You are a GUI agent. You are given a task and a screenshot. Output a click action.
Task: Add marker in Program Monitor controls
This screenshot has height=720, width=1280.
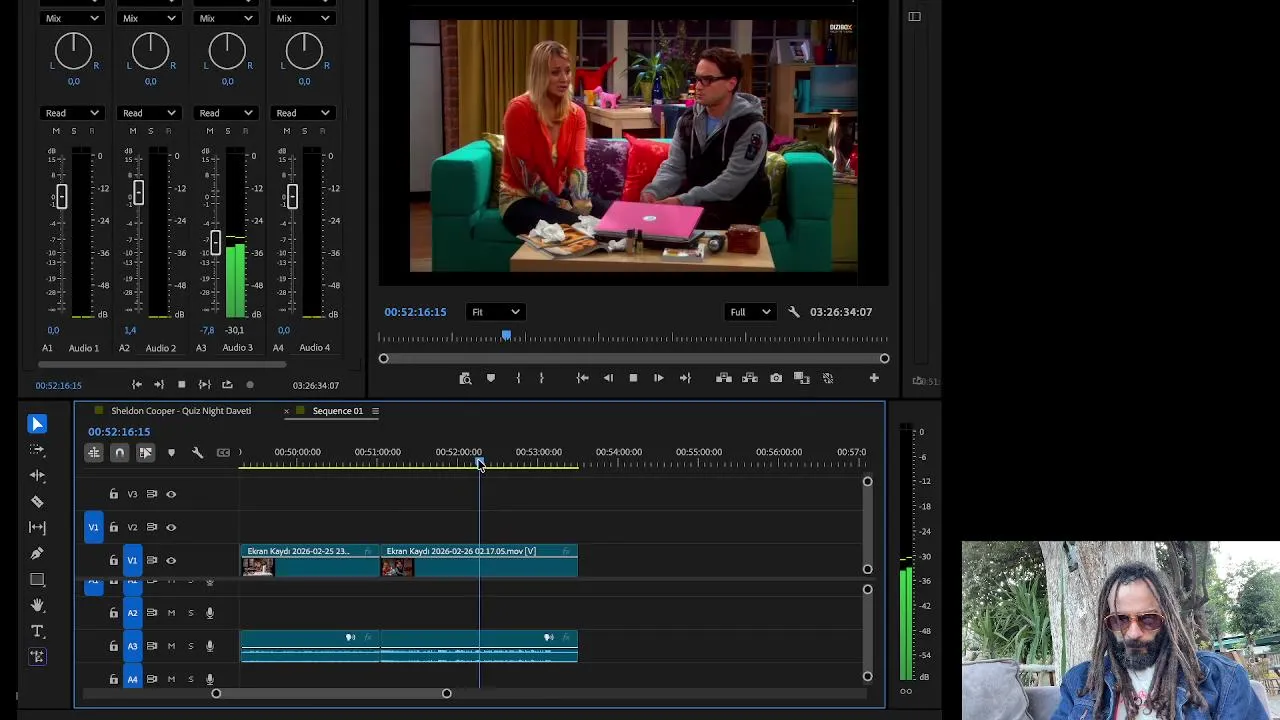pyautogui.click(x=491, y=378)
